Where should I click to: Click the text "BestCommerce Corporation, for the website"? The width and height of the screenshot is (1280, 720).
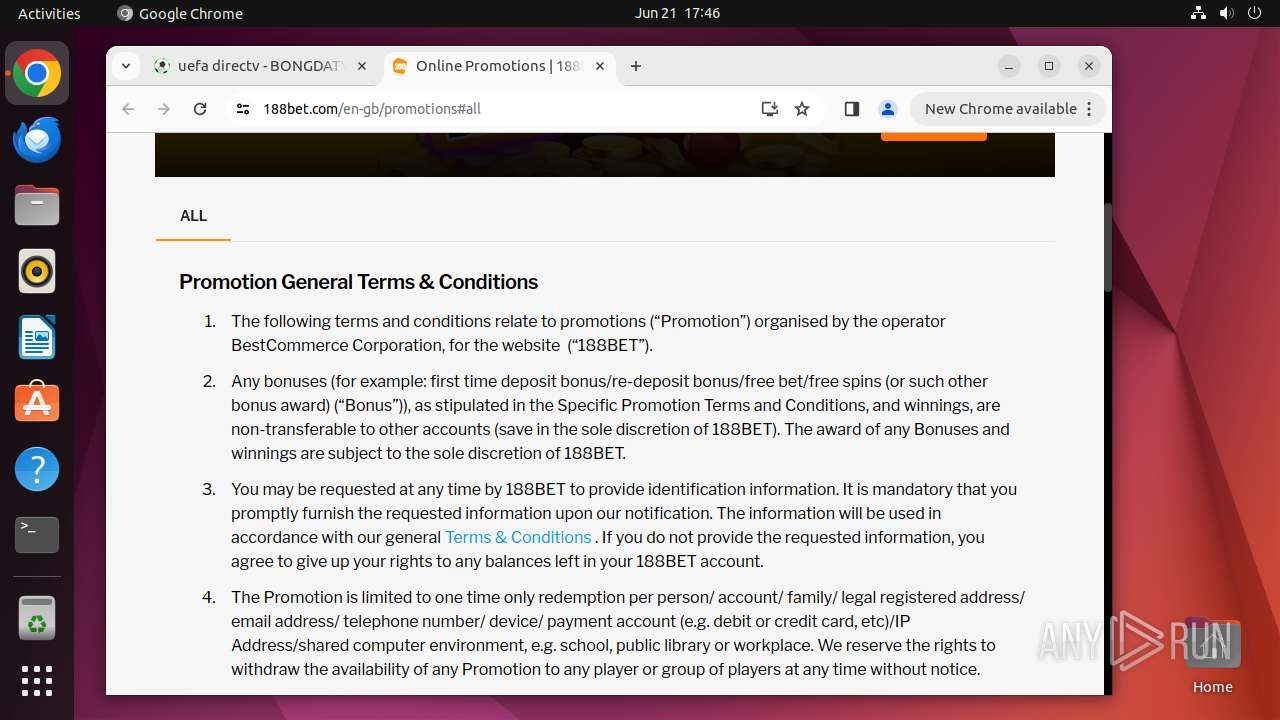click(x=395, y=345)
